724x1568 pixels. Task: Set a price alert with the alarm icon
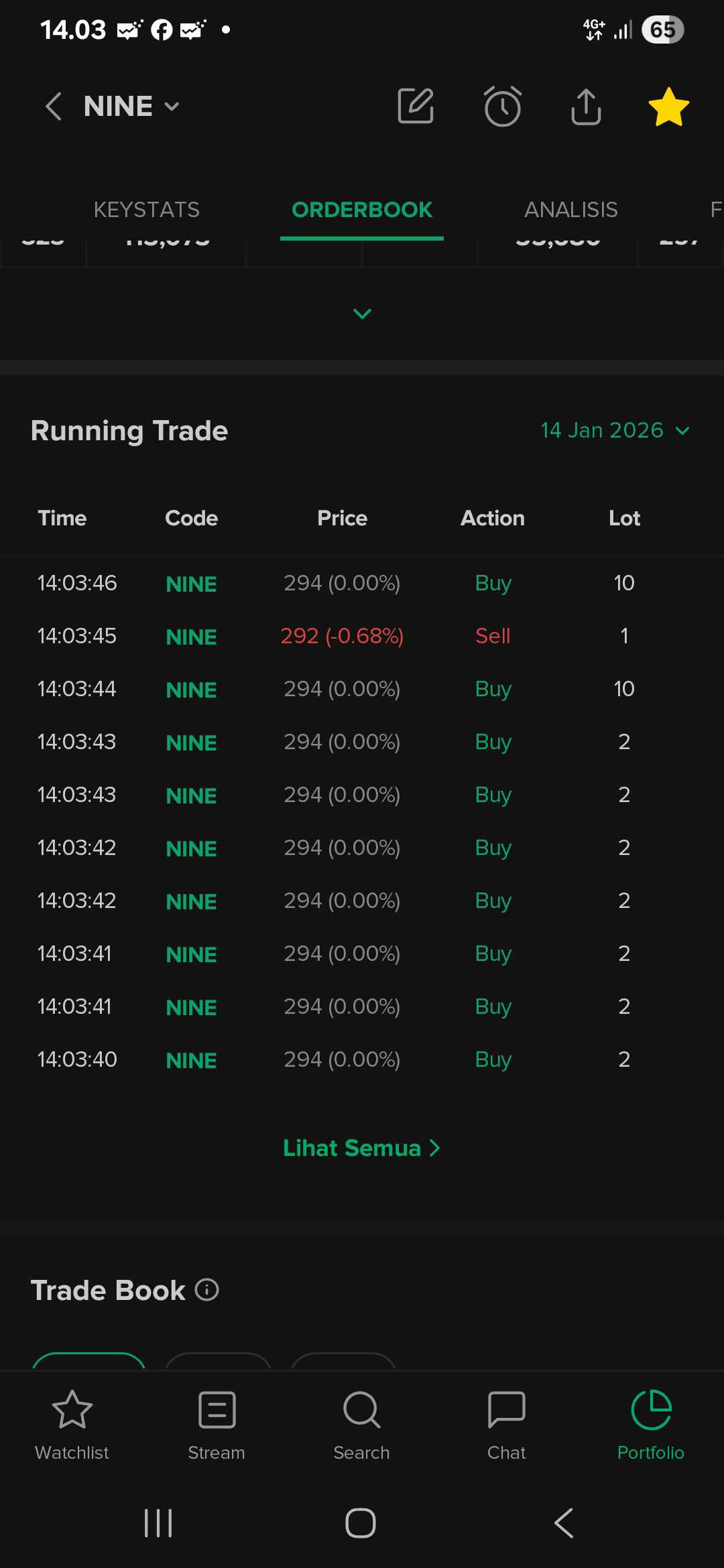502,106
